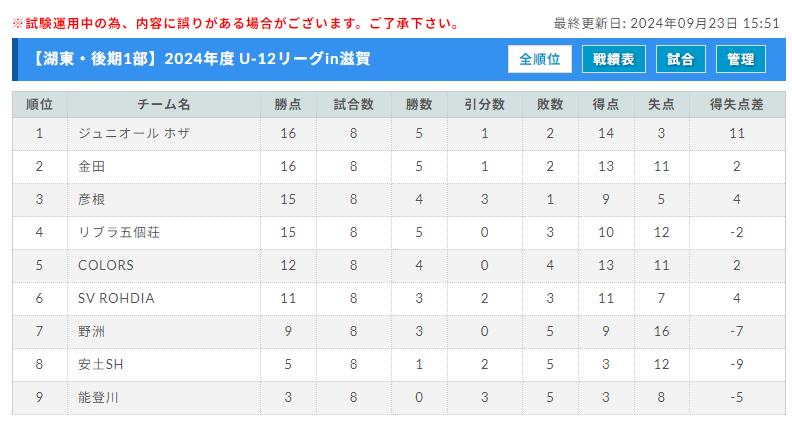This screenshot has width=792, height=422.
Task: Select the 安土SH team row
Action: click(x=399, y=364)
